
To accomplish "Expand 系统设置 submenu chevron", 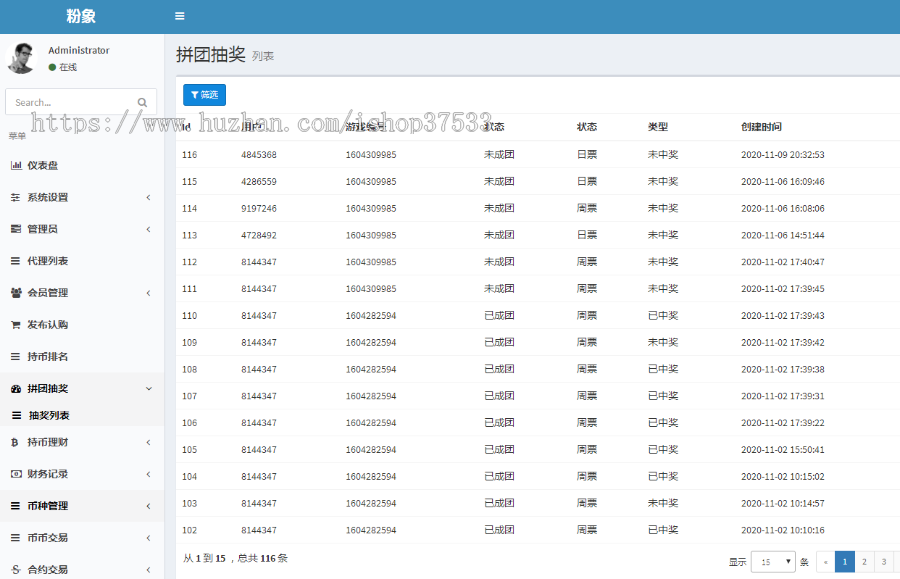I will pos(149,197).
